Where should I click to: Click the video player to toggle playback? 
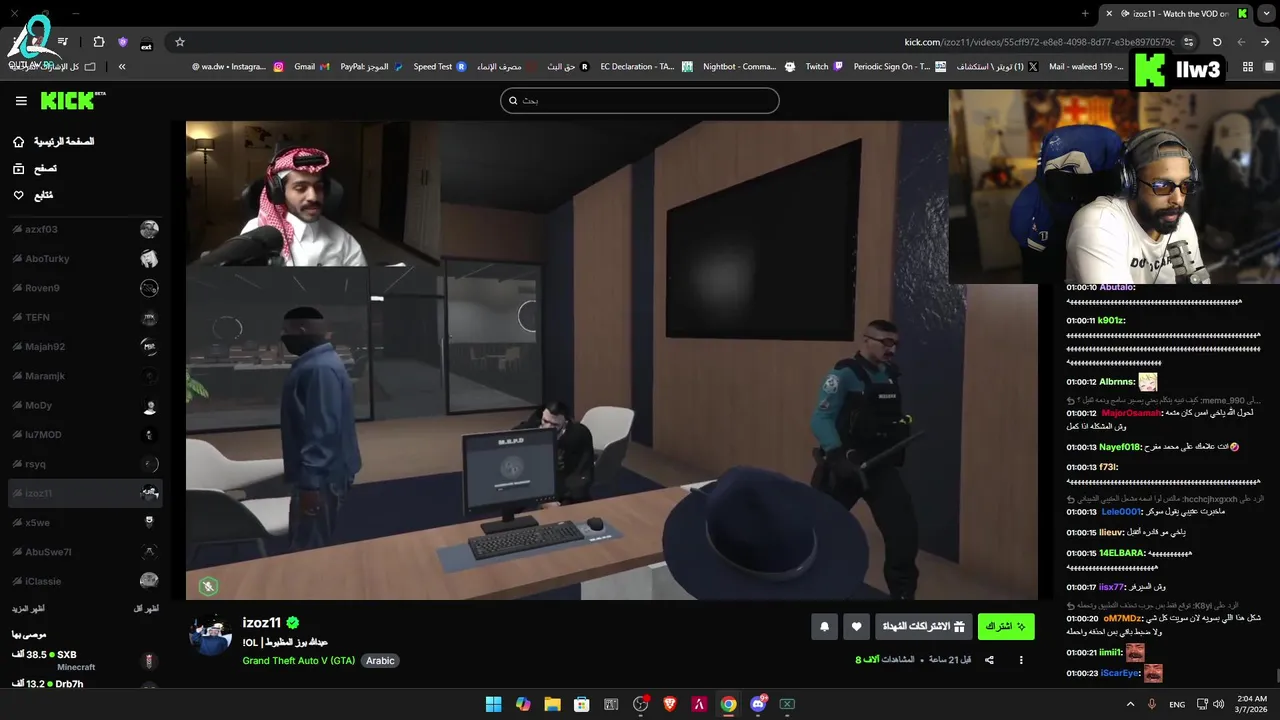click(611, 360)
